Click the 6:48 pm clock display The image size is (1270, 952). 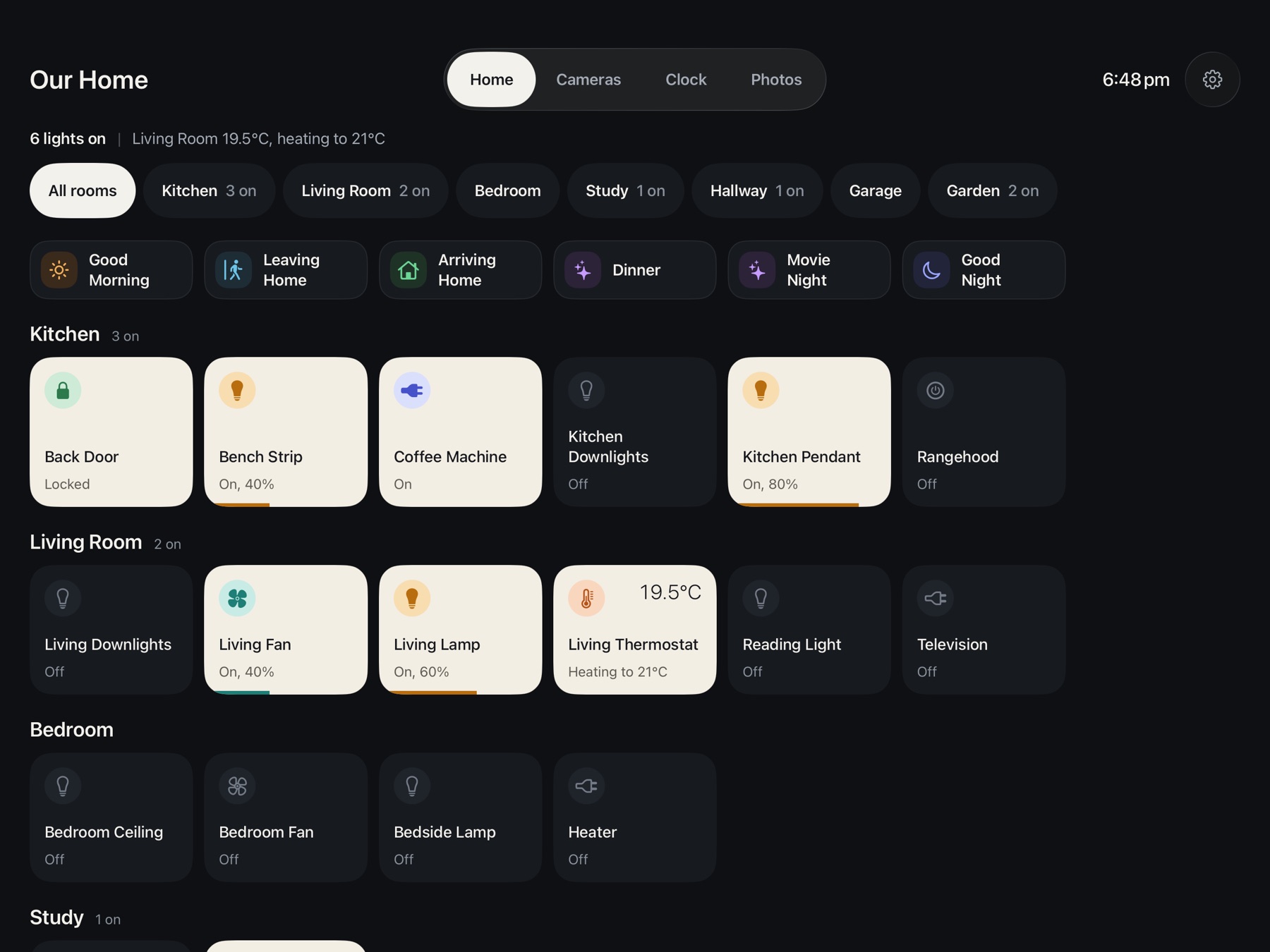coord(1136,80)
